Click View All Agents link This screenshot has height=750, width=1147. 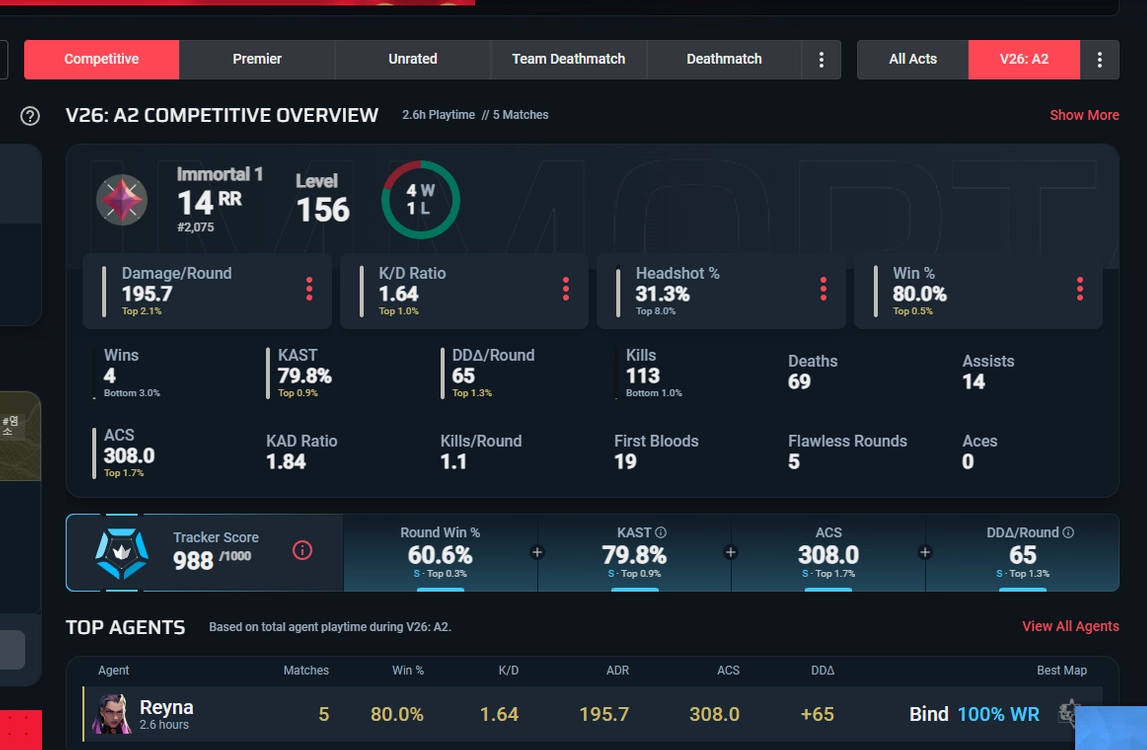pyautogui.click(x=1070, y=626)
